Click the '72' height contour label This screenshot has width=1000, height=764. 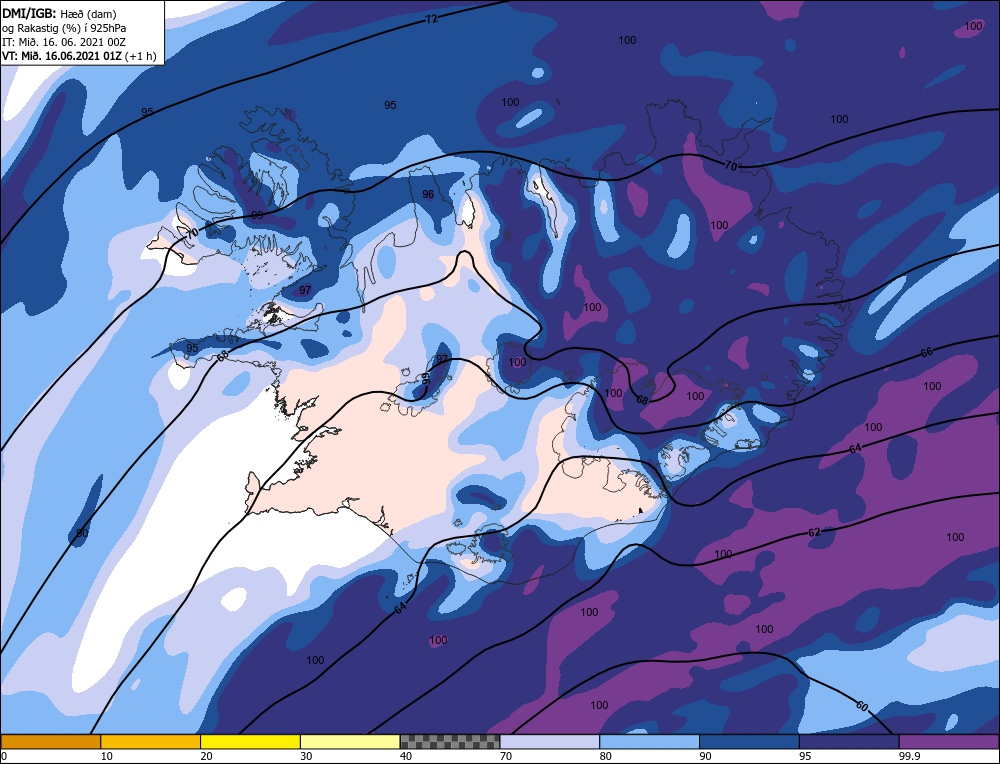pyautogui.click(x=432, y=19)
